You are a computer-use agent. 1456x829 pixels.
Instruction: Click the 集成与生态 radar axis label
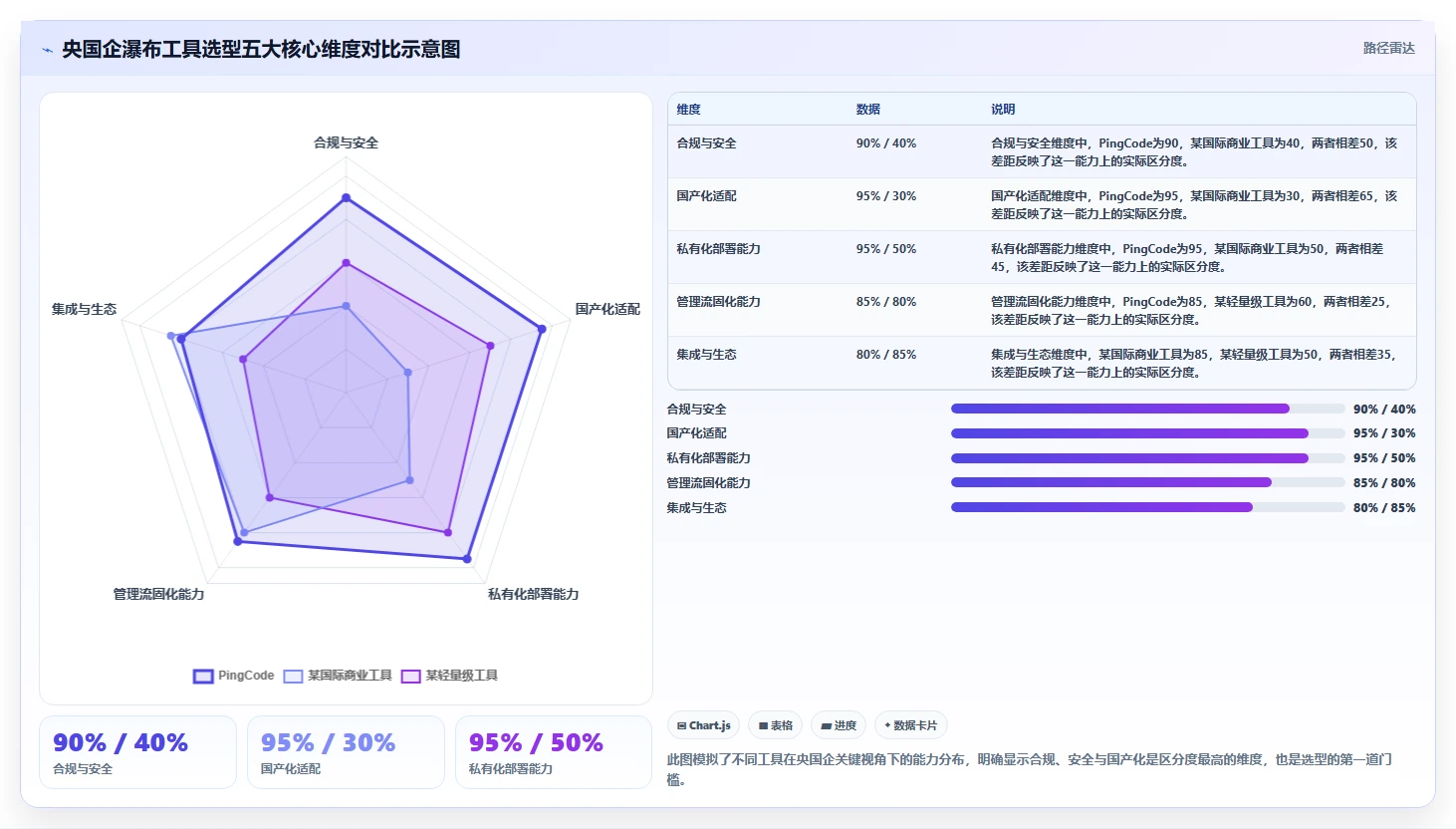(84, 309)
